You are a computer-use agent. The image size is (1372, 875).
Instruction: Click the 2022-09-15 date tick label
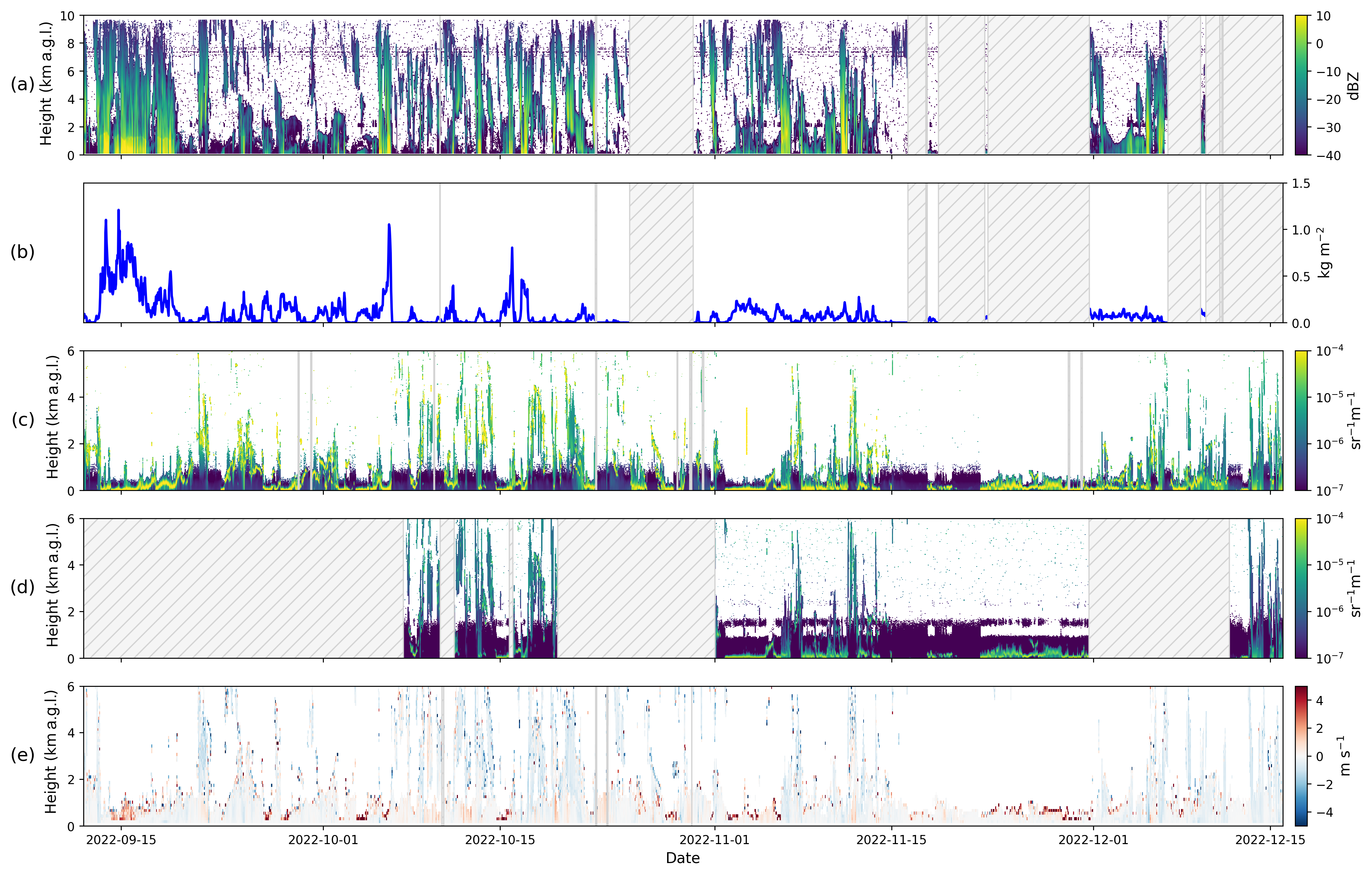[121, 840]
